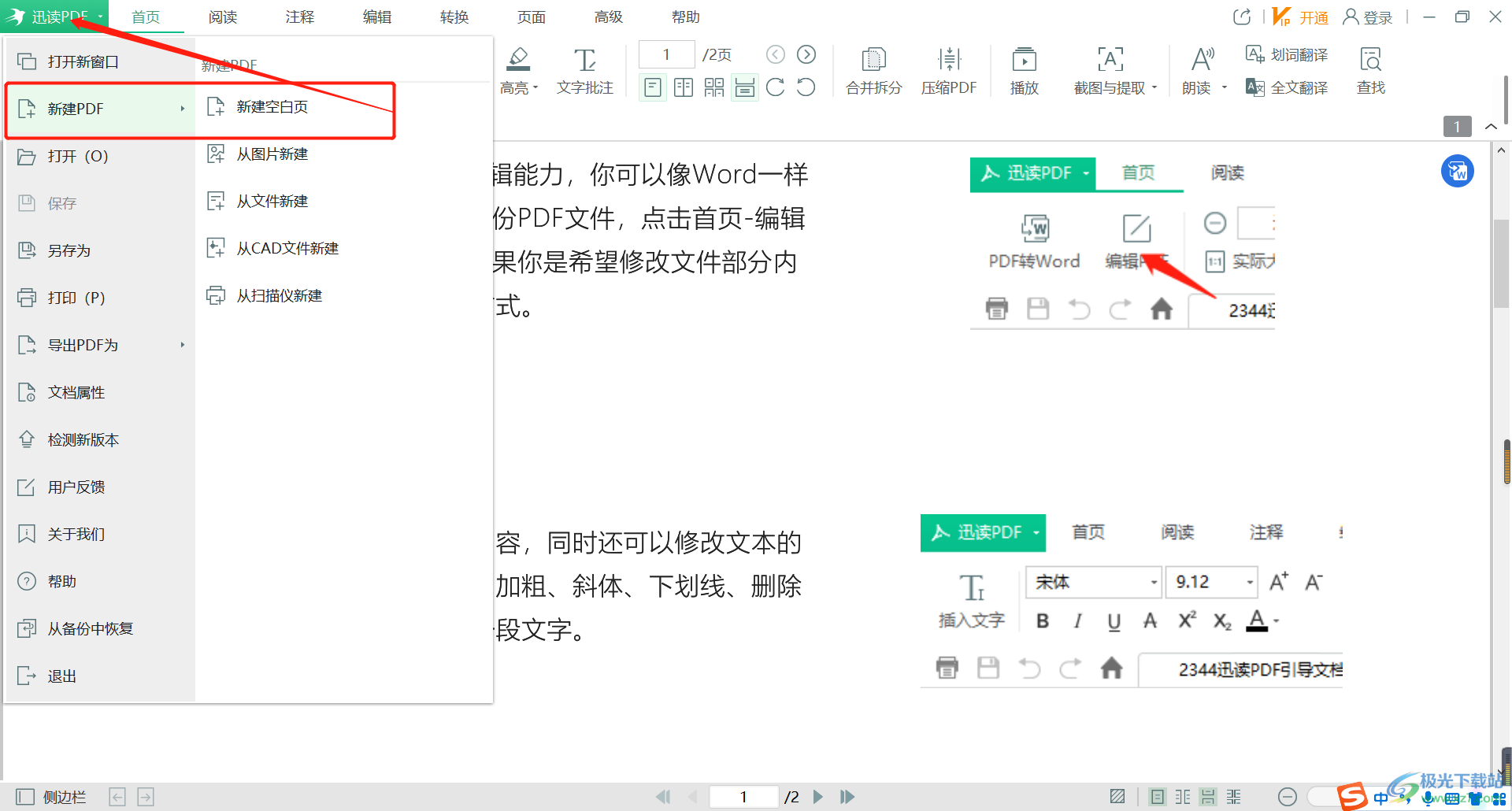Click 退出 to exit the application

[x=100, y=676]
